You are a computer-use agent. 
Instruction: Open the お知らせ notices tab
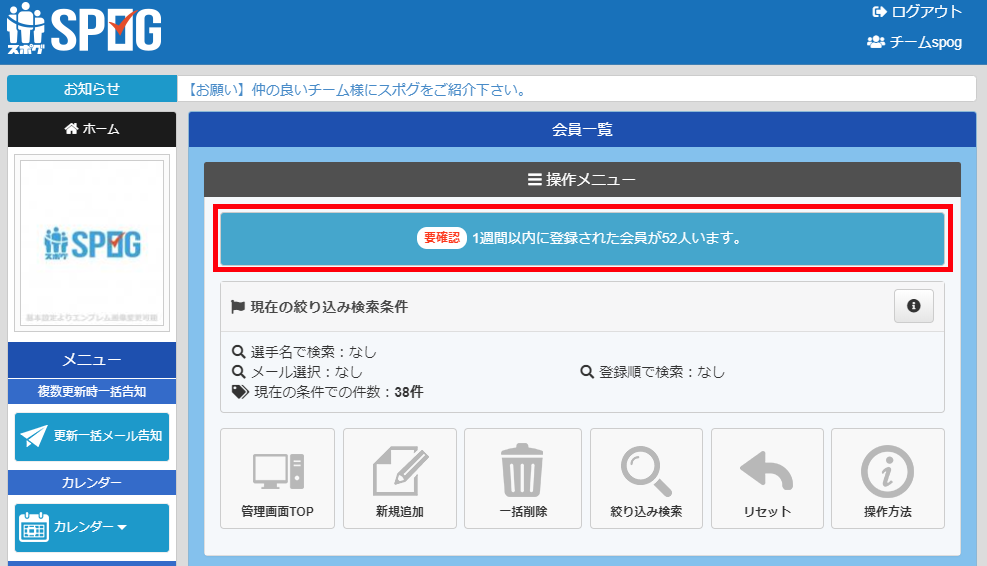pos(91,89)
